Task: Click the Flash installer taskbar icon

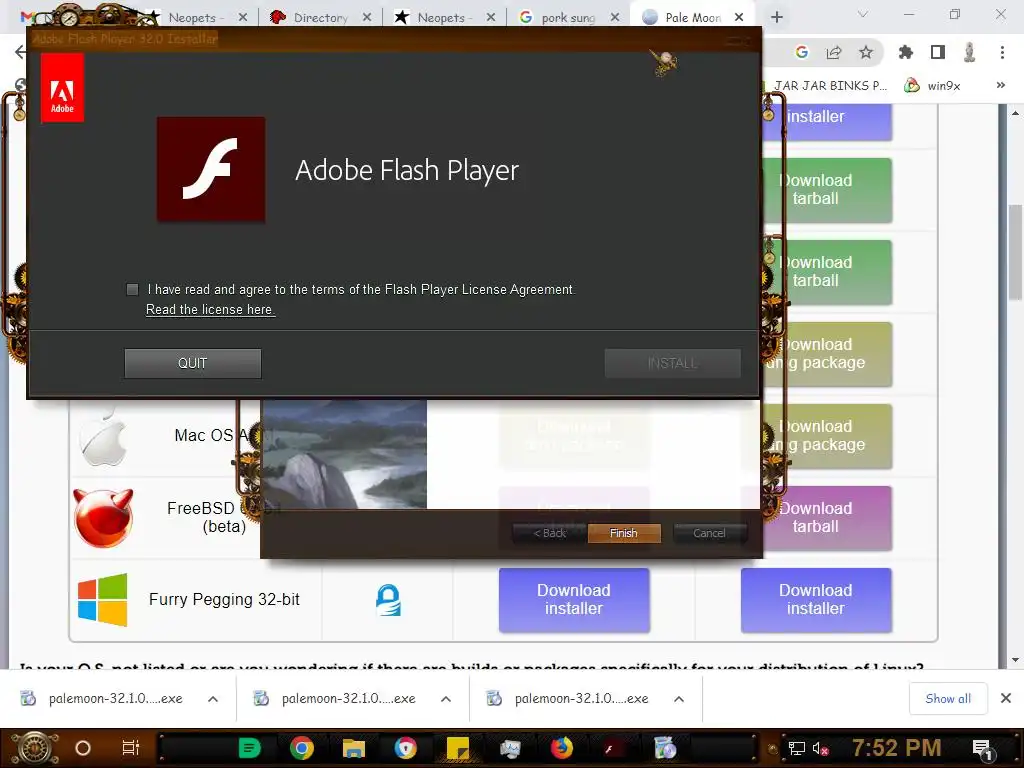Action: [x=613, y=748]
